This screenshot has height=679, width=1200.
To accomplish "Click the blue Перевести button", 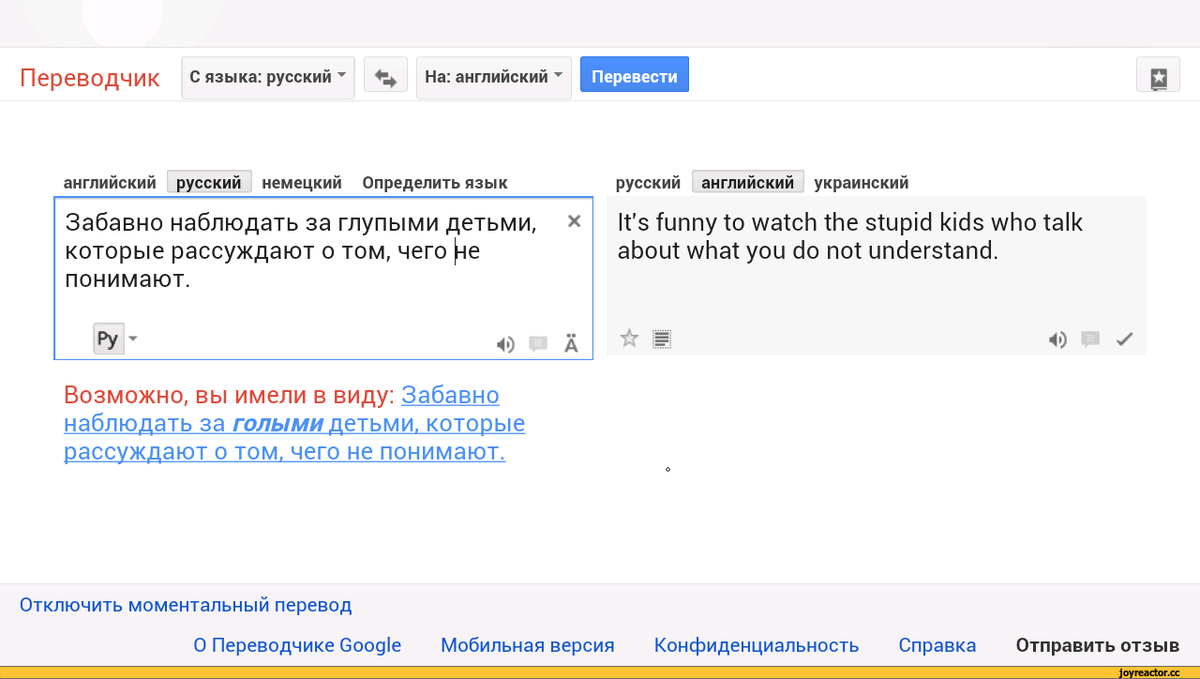I will (635, 76).
